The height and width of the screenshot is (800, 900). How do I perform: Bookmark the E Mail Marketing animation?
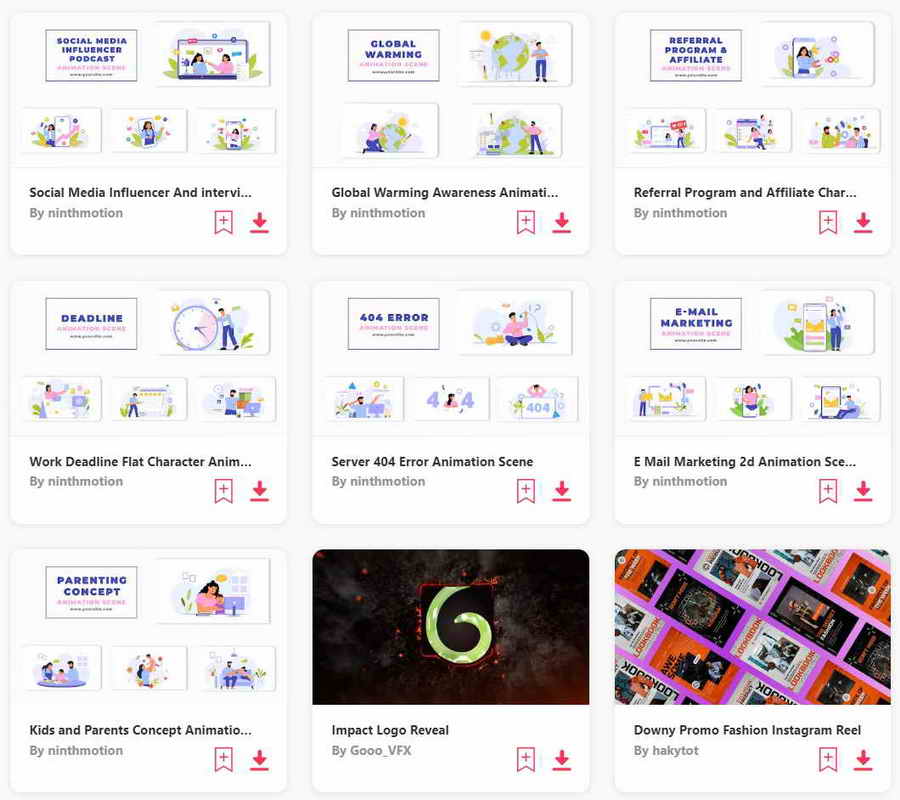(827, 491)
